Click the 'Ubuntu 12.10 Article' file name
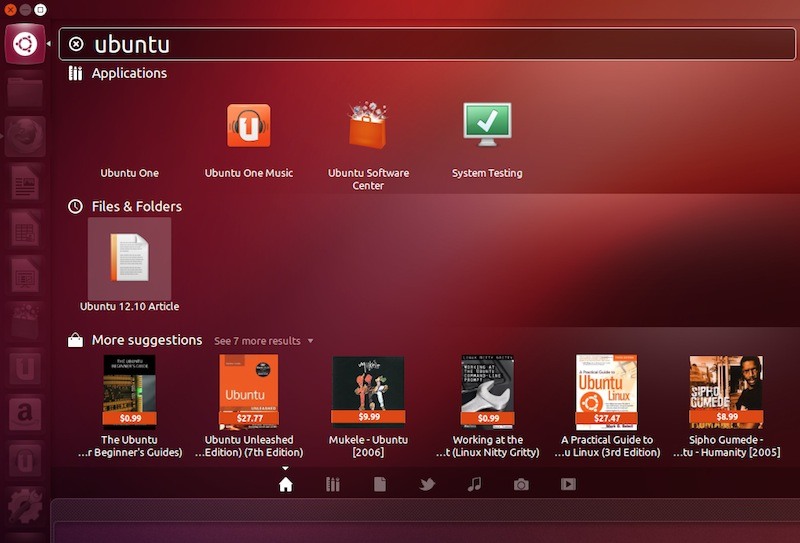 click(130, 307)
